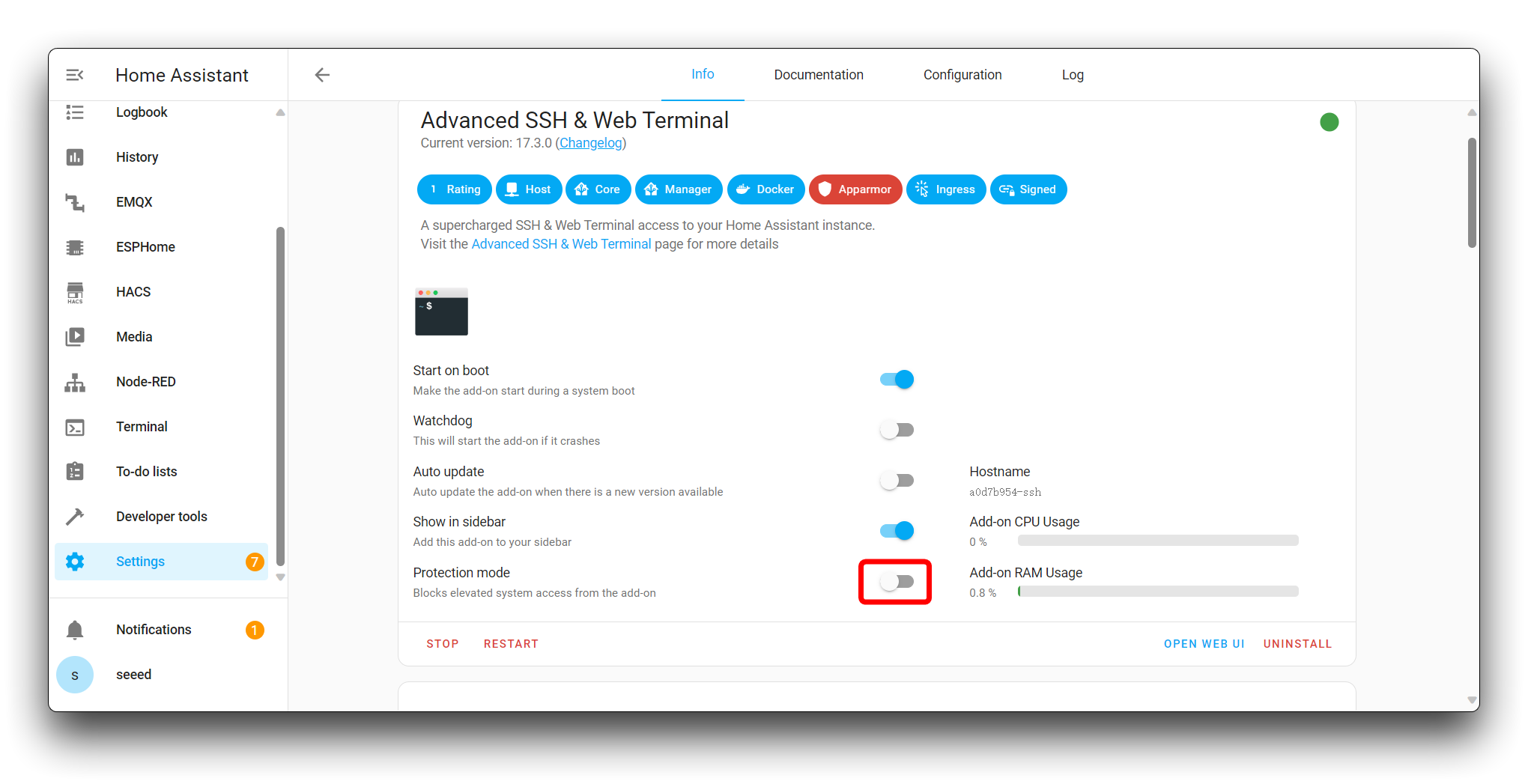Enable the Watchdog toggle
The width and height of the screenshot is (1528, 784).
coord(897,430)
